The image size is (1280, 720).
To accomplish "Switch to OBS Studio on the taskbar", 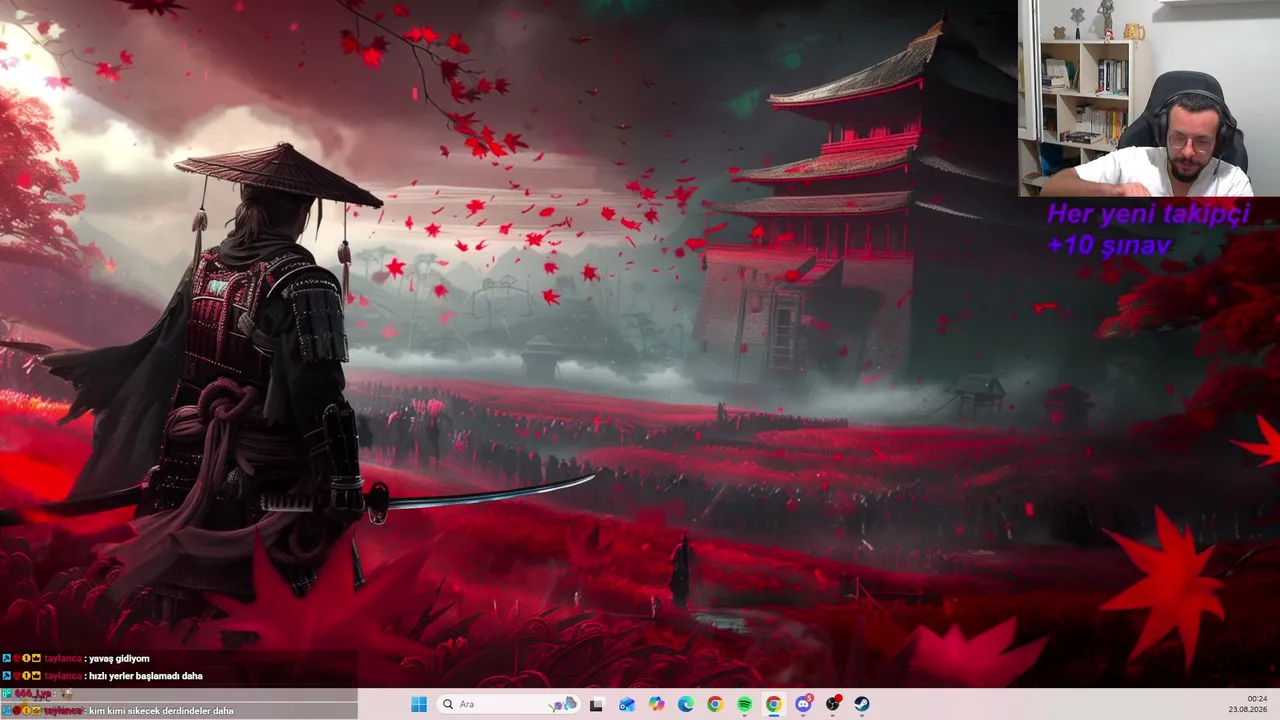I will click(833, 704).
